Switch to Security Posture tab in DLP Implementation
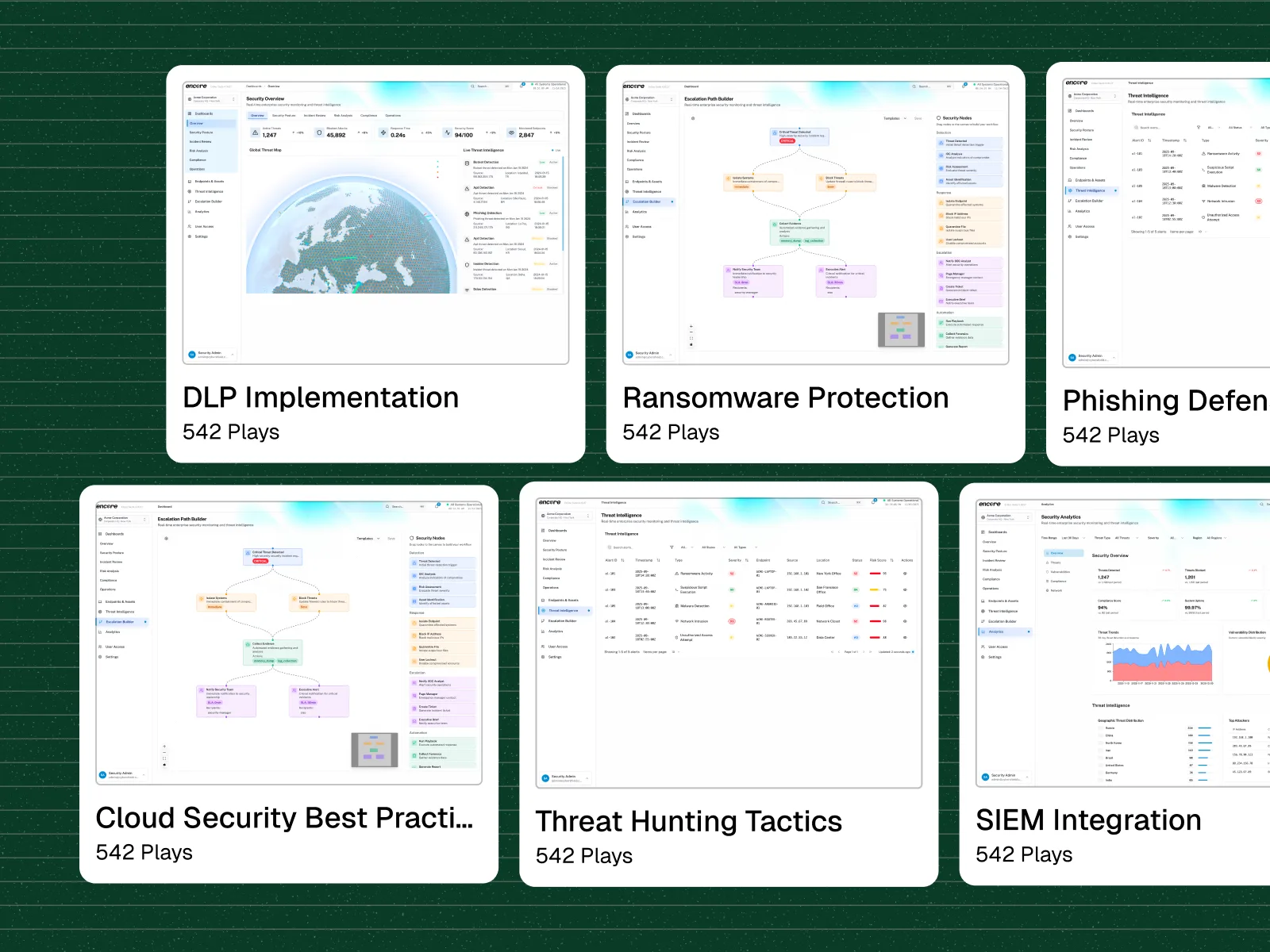This screenshot has width=1270, height=952. coord(283,116)
